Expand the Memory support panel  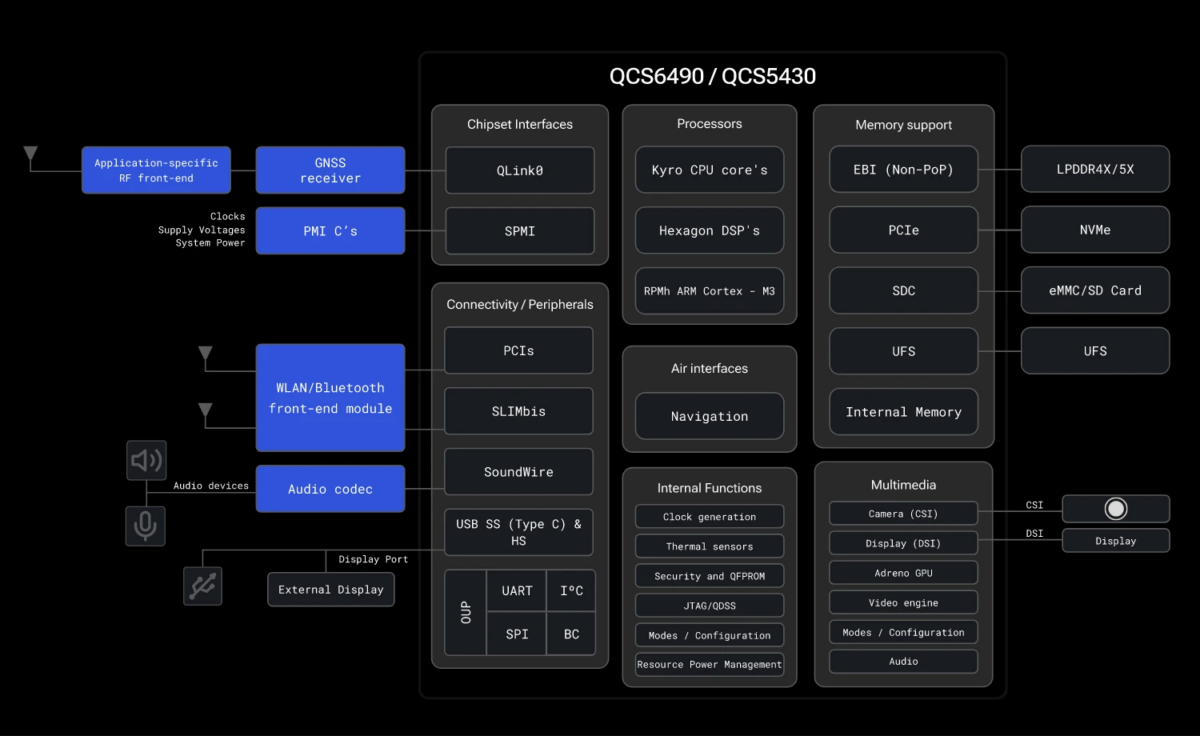click(x=903, y=125)
